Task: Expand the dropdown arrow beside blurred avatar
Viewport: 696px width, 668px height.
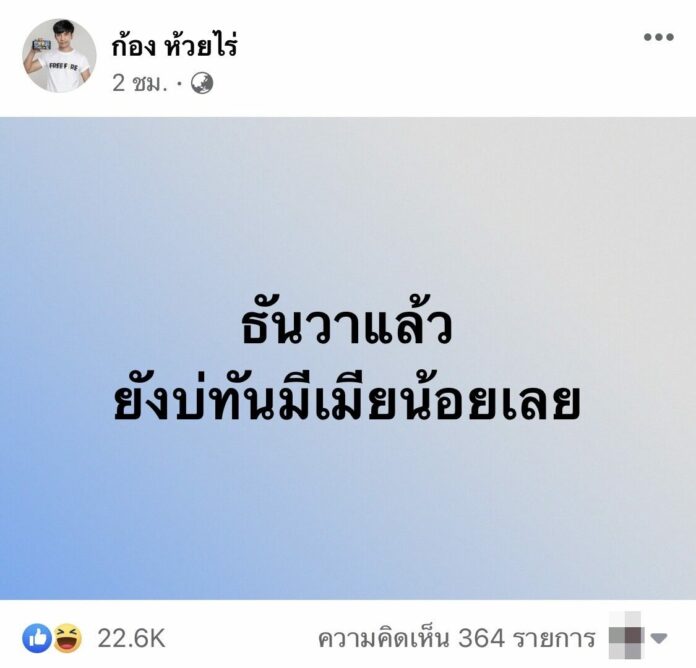Action: click(x=659, y=639)
